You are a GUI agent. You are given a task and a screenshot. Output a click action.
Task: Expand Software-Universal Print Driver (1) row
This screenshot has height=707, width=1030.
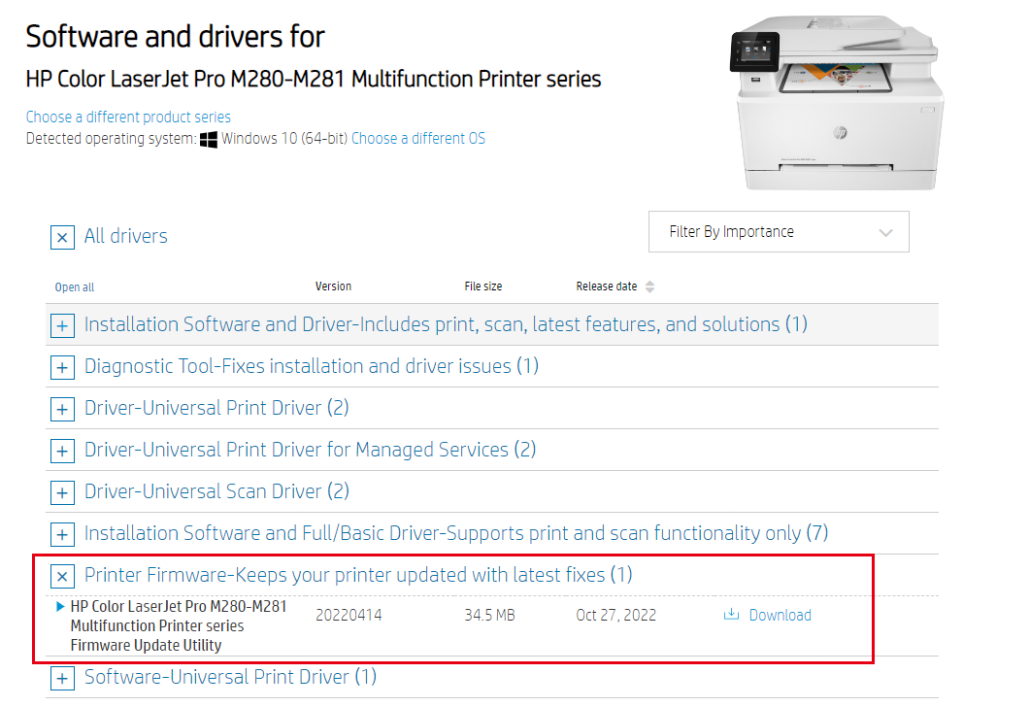(x=62, y=678)
